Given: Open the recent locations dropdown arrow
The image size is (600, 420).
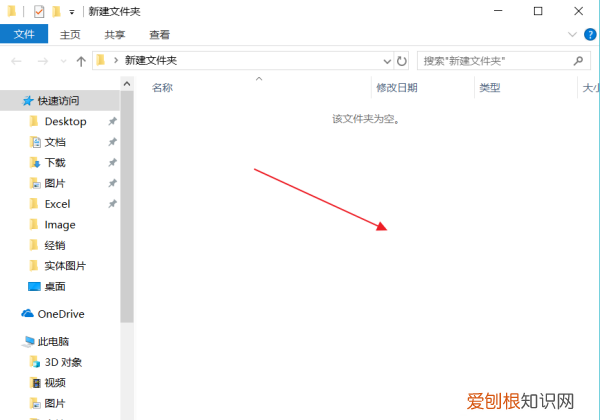Looking at the screenshot, I should point(63,61).
